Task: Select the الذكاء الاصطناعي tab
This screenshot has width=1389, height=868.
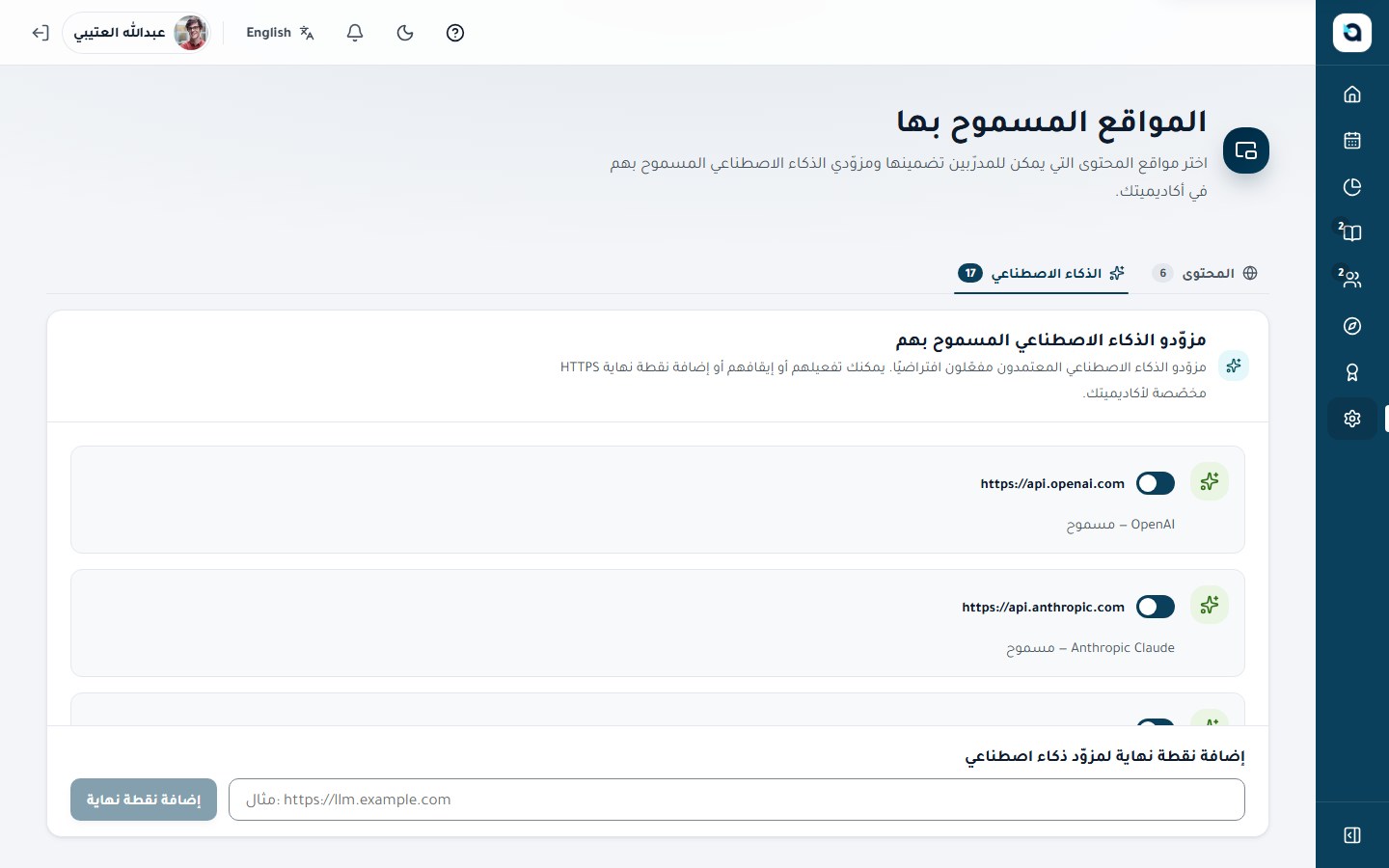Action: [1041, 273]
